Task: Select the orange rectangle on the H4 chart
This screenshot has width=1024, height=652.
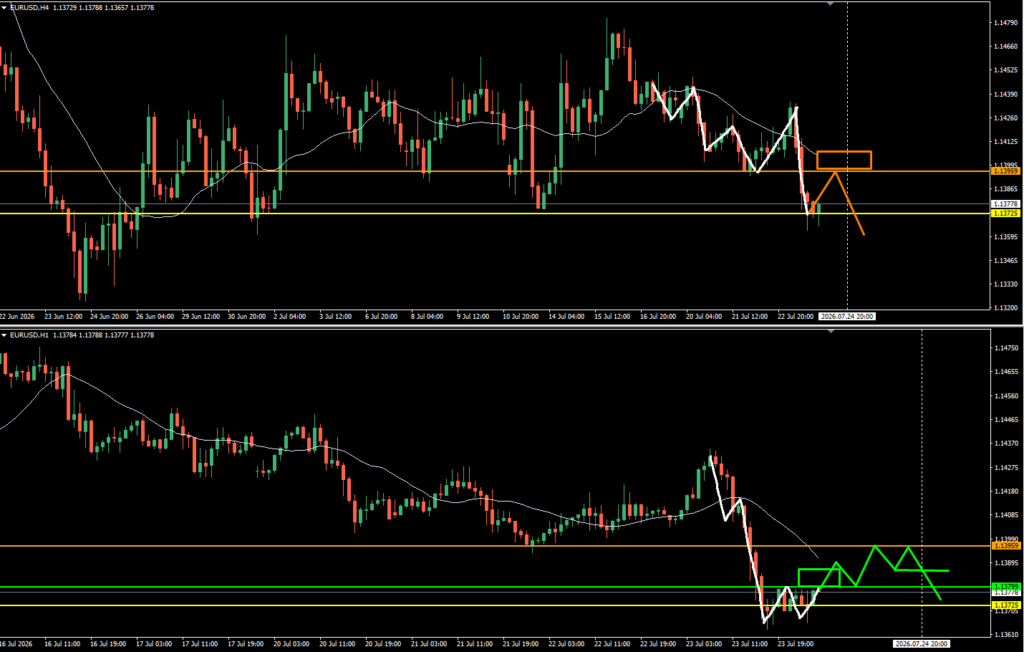Action: [x=844, y=160]
